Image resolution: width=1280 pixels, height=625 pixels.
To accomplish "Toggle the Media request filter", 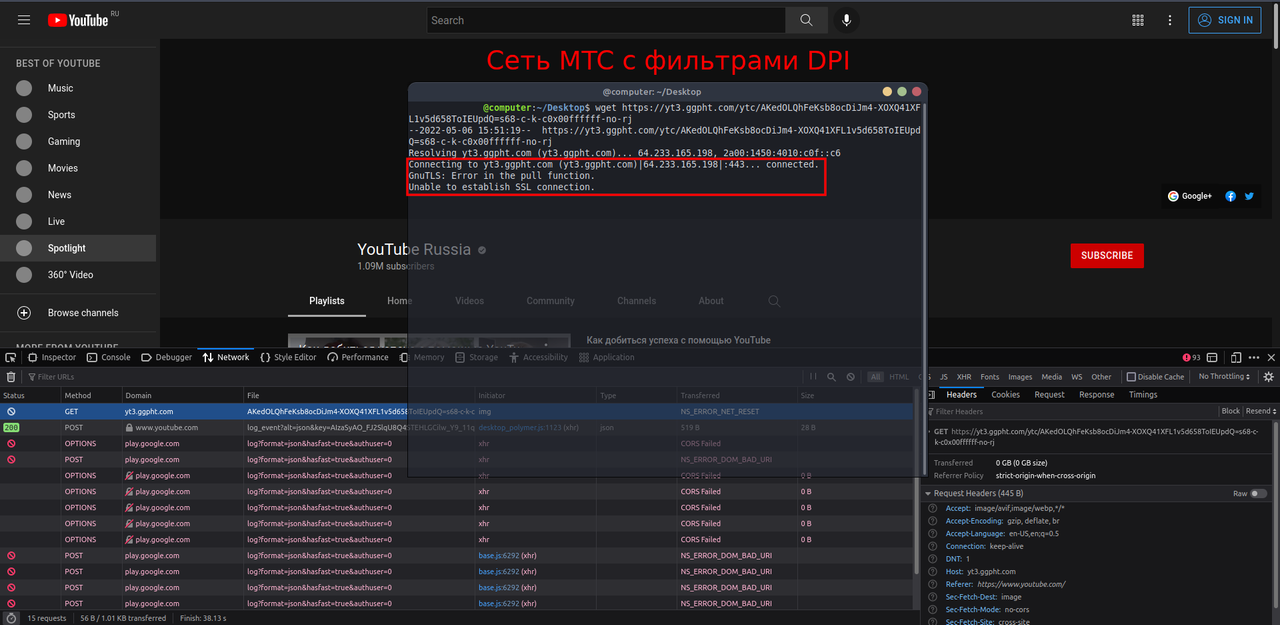I will (x=1052, y=377).
